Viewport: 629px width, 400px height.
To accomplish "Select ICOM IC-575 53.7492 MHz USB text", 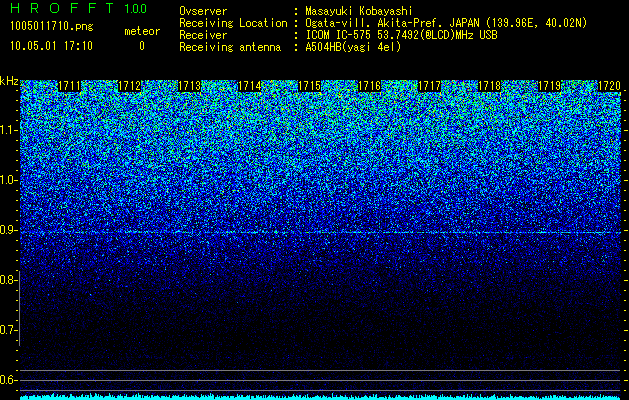I will click(x=401, y=35).
